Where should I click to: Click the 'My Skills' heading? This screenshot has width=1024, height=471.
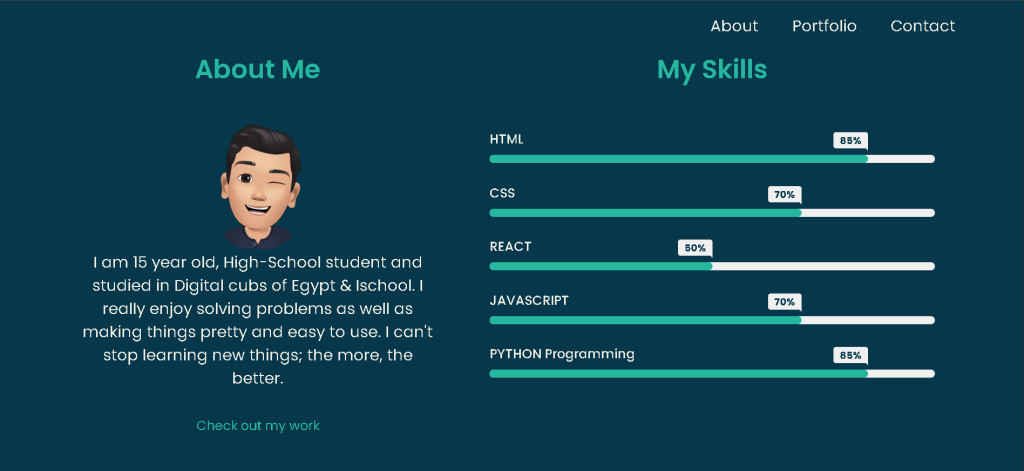coord(712,69)
